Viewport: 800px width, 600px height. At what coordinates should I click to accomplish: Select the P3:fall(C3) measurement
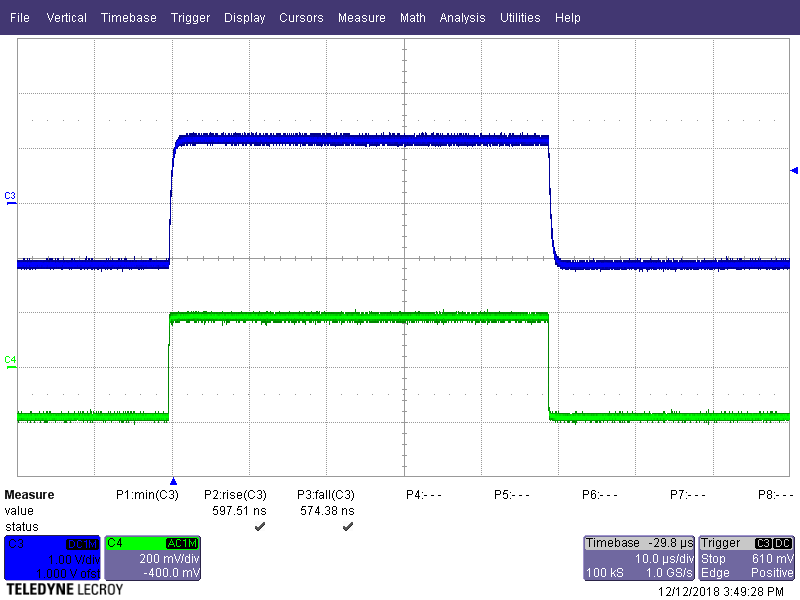326,495
